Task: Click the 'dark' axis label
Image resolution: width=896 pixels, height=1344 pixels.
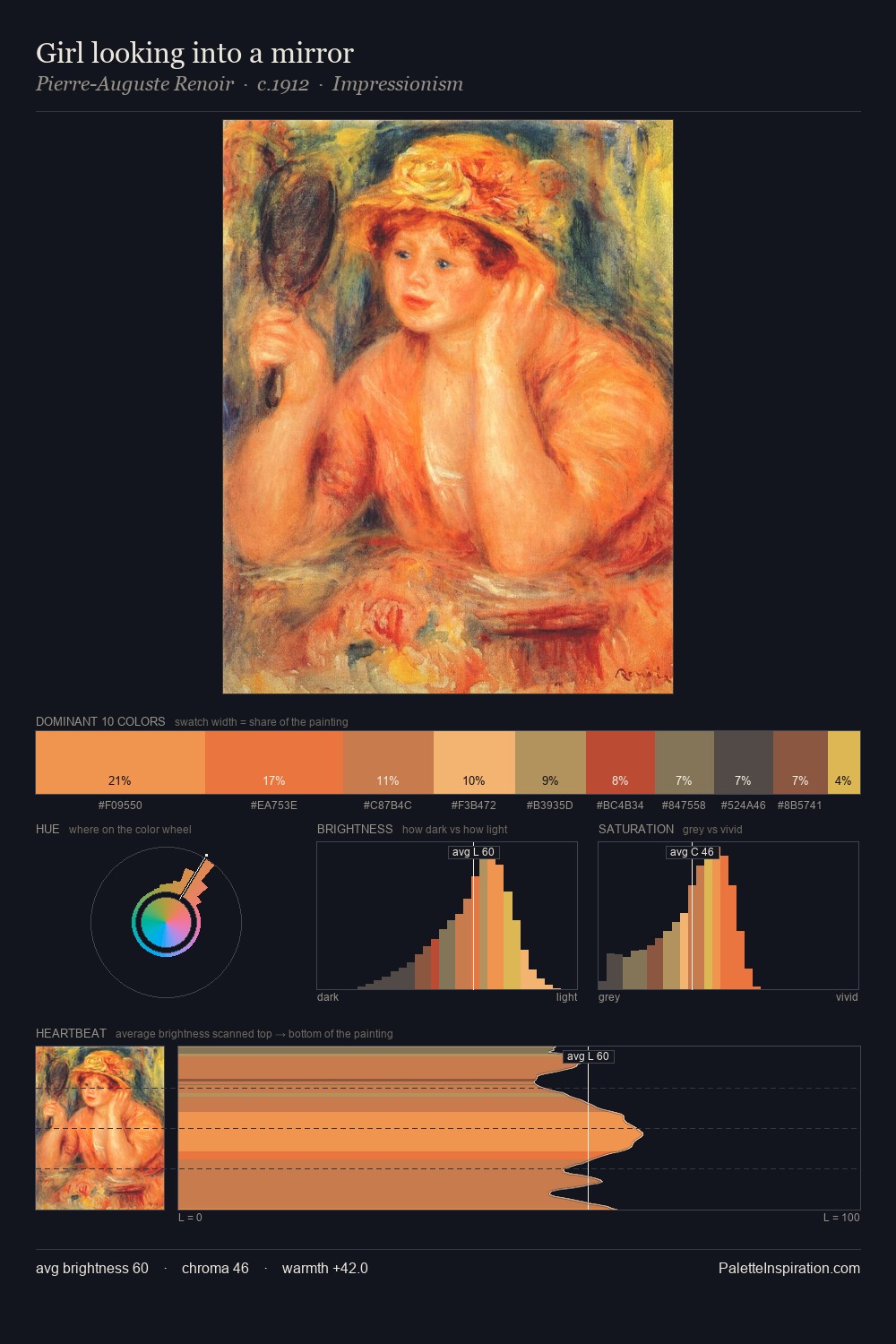Action: pos(328,997)
